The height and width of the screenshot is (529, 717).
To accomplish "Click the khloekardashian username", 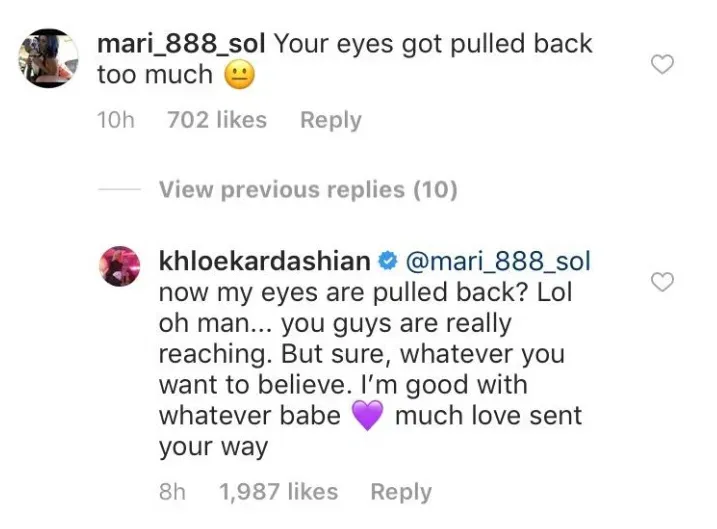I will coord(263,262).
